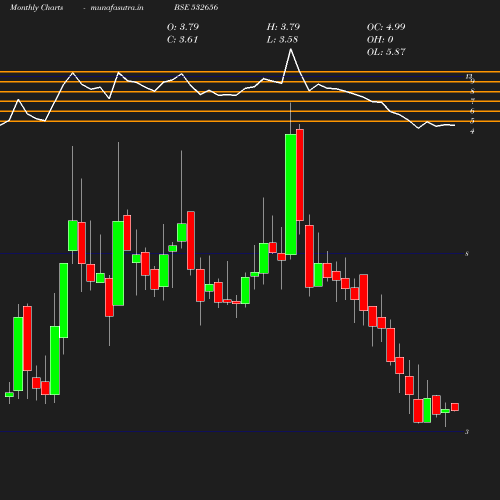The width and height of the screenshot is (500, 500).
Task: Click the tallest green candlestick body
Action: coord(291,194)
